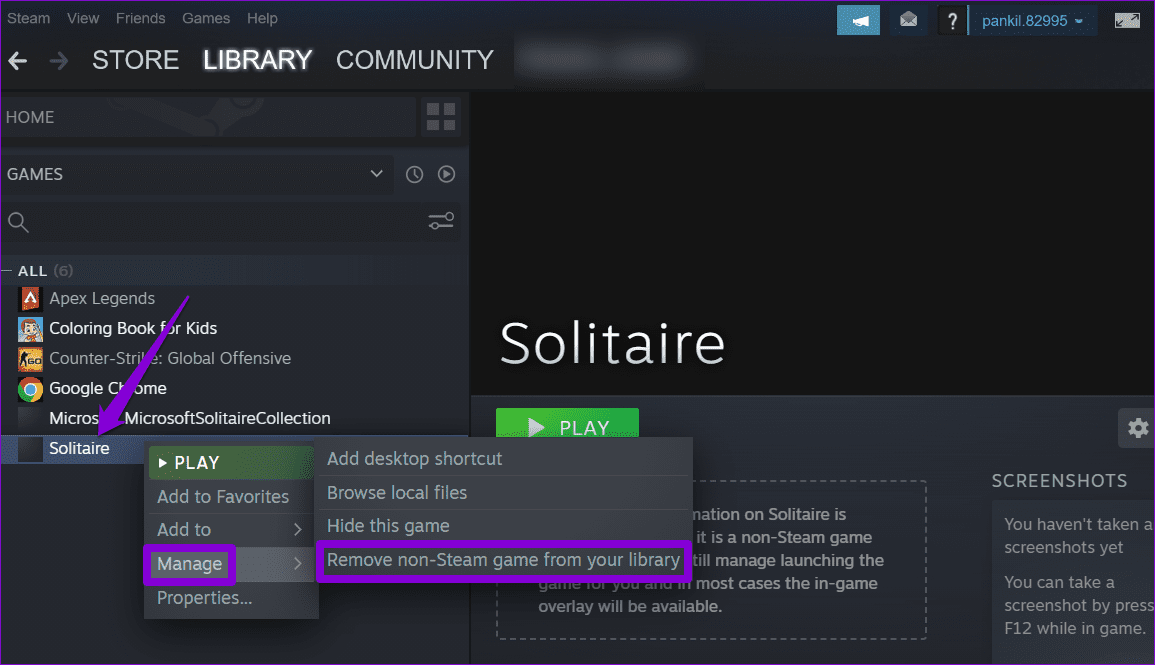Go to the STORE tab
The width and height of the screenshot is (1155, 665).
136,60
